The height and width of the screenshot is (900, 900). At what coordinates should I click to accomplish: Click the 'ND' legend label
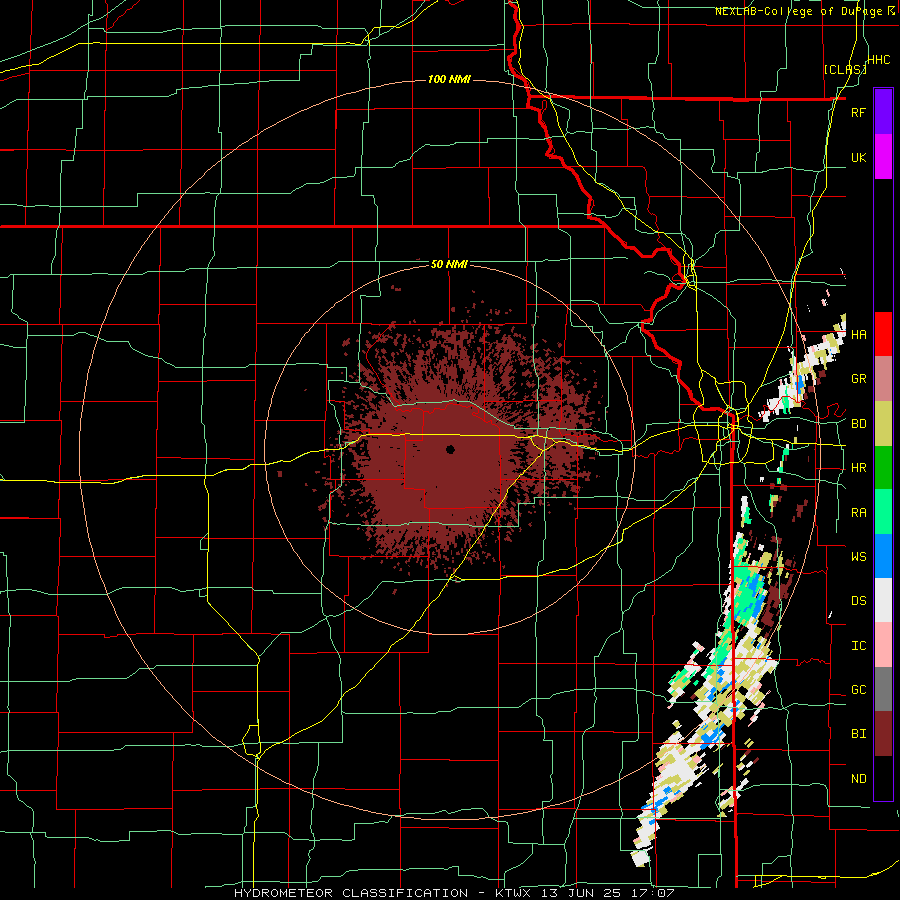pyautogui.click(x=858, y=779)
